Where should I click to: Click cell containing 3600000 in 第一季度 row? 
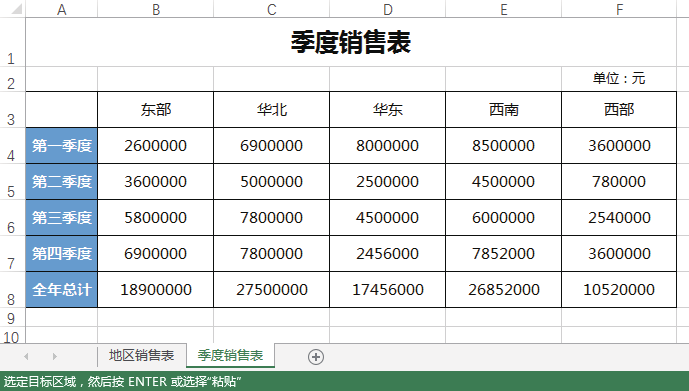pos(619,146)
